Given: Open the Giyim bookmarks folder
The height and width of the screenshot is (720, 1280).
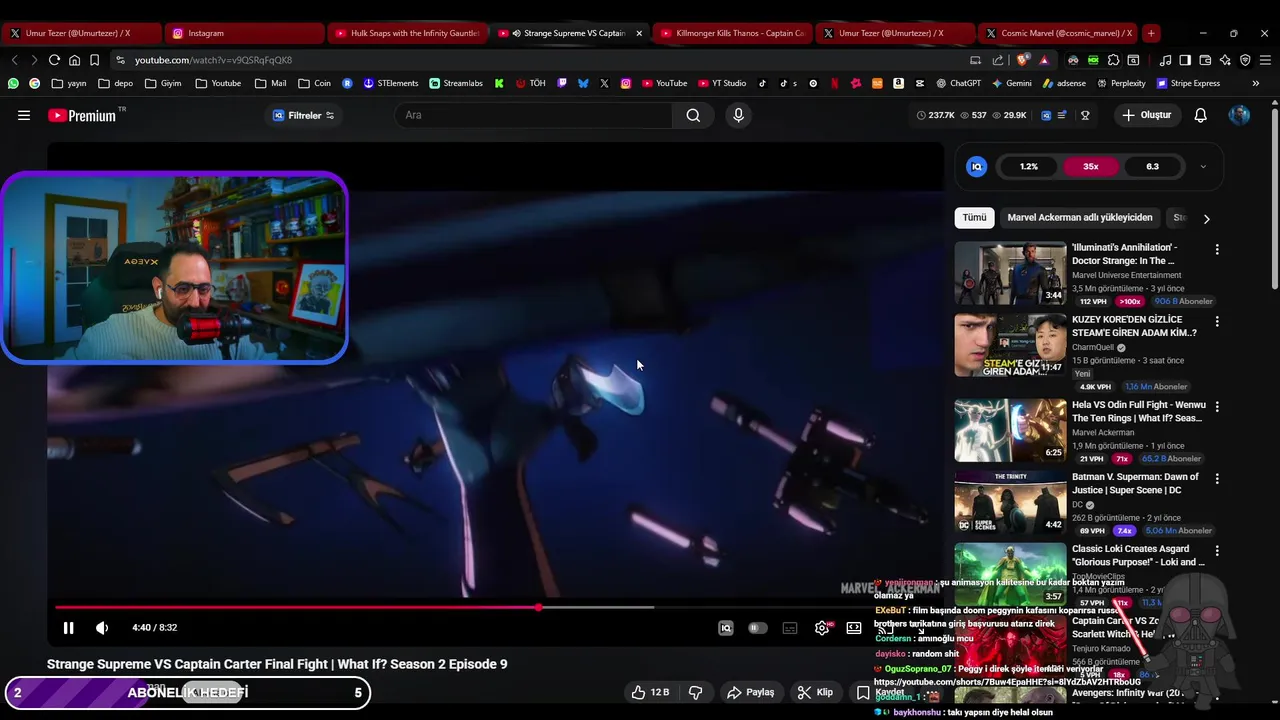Looking at the screenshot, I should pos(163,83).
